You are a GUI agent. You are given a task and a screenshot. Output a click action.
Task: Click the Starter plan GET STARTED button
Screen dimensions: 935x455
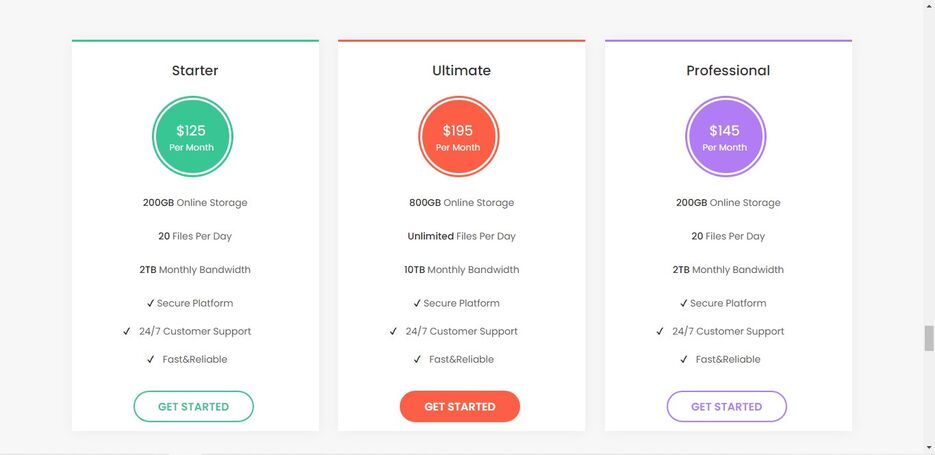pyautogui.click(x=193, y=406)
